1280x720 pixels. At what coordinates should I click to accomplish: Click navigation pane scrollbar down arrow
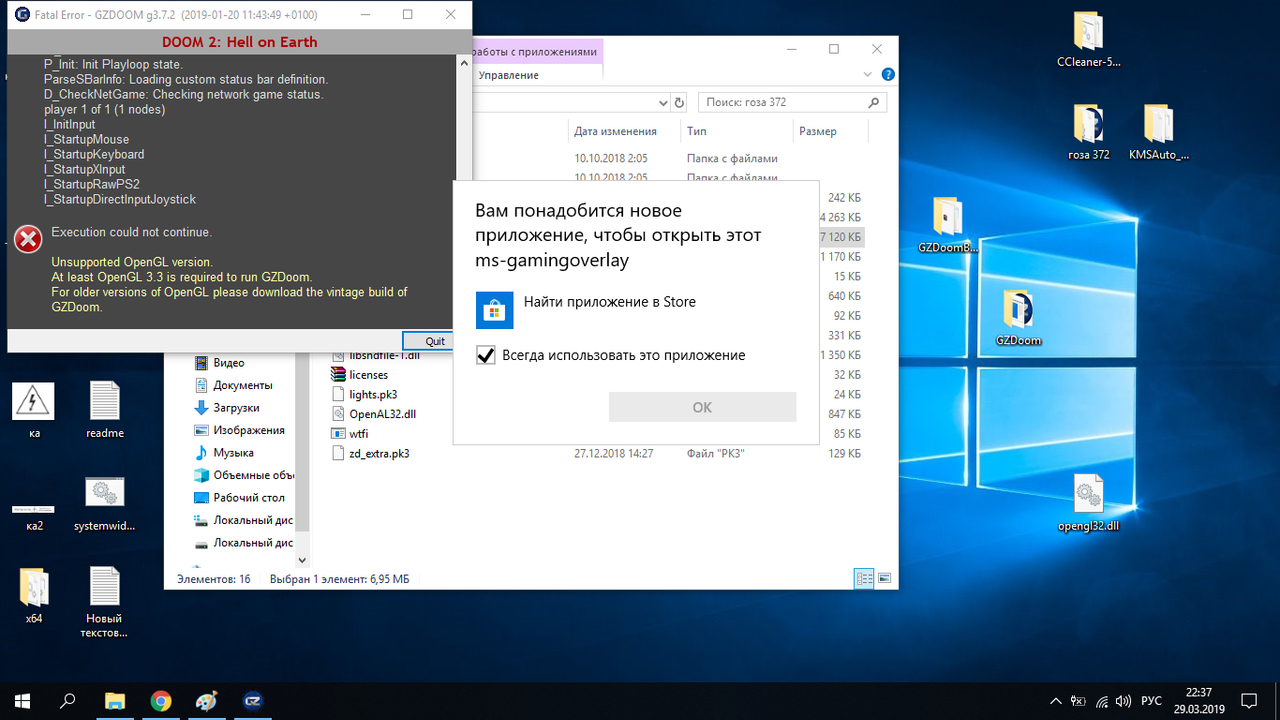[x=303, y=561]
